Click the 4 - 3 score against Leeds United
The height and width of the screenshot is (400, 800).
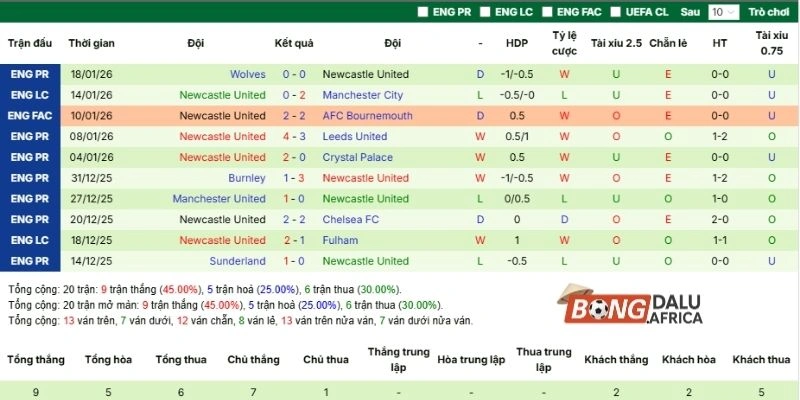[294, 137]
